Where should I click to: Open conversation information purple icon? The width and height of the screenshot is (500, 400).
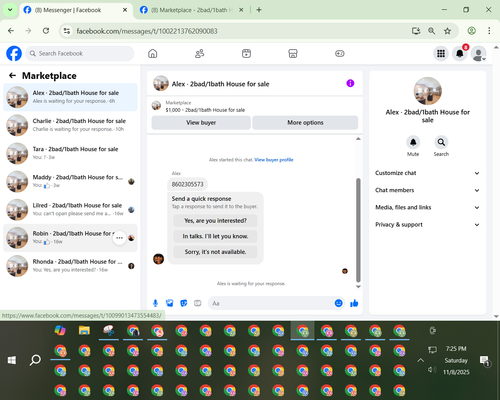[350, 83]
